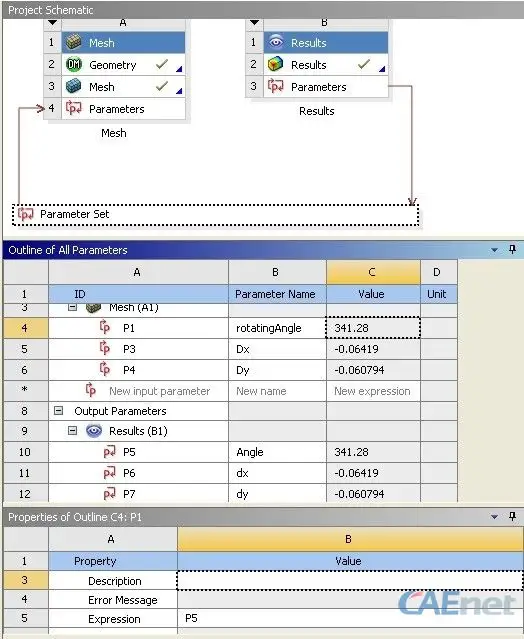Click the Parameters icon in system A
This screenshot has width=524, height=639.
click(74, 108)
